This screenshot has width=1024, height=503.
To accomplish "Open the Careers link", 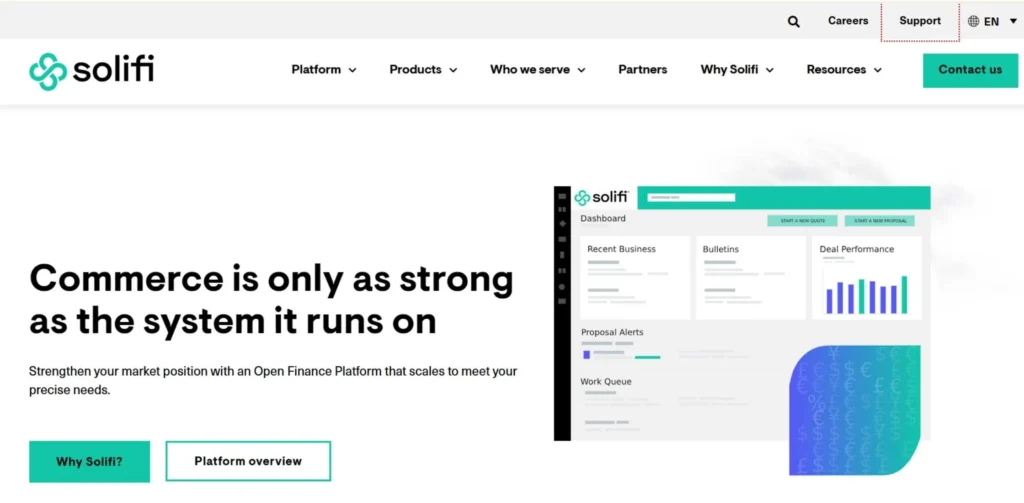I will coord(848,21).
